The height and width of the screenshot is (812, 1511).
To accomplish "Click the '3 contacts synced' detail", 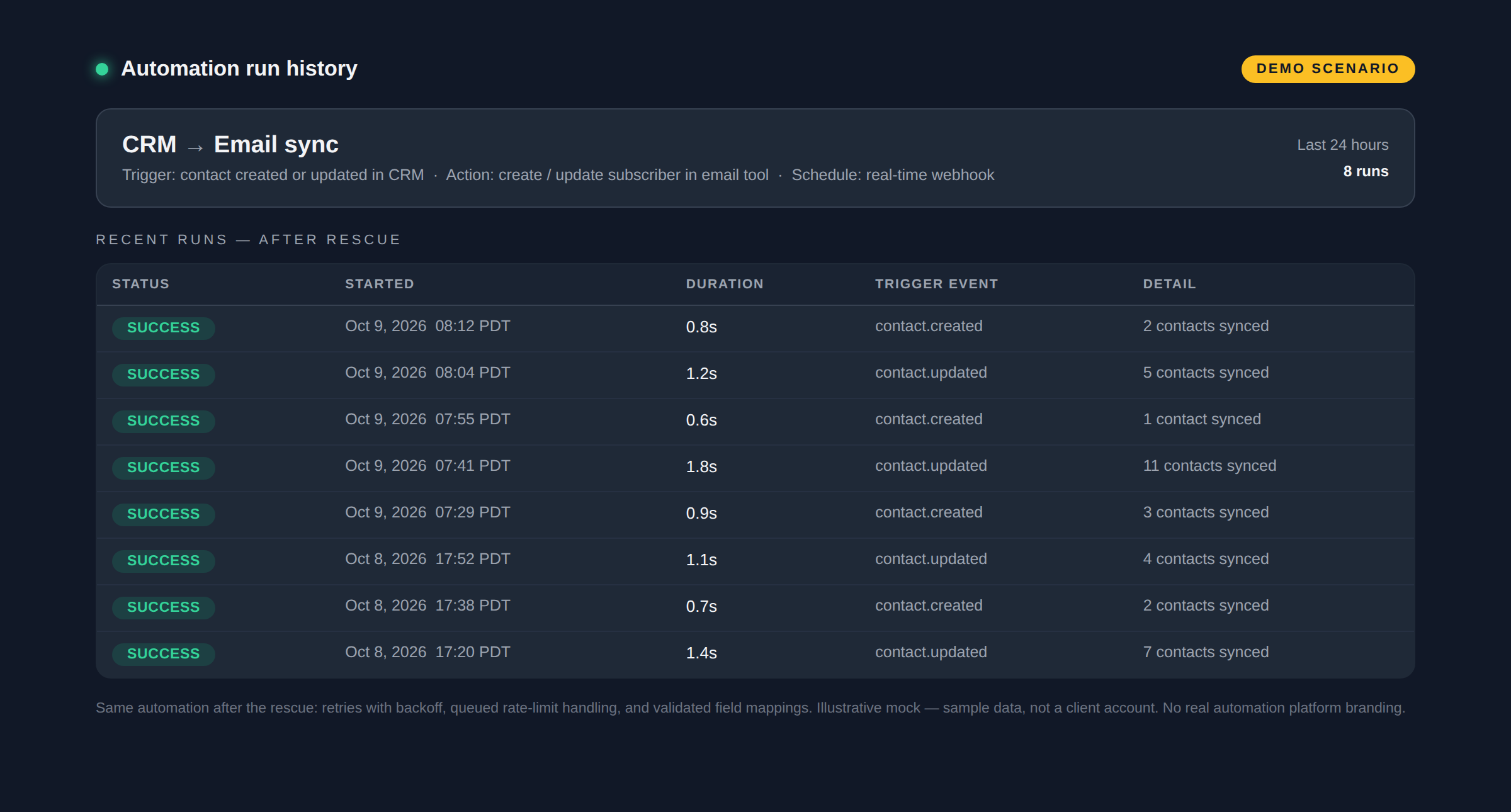I will point(1206,512).
